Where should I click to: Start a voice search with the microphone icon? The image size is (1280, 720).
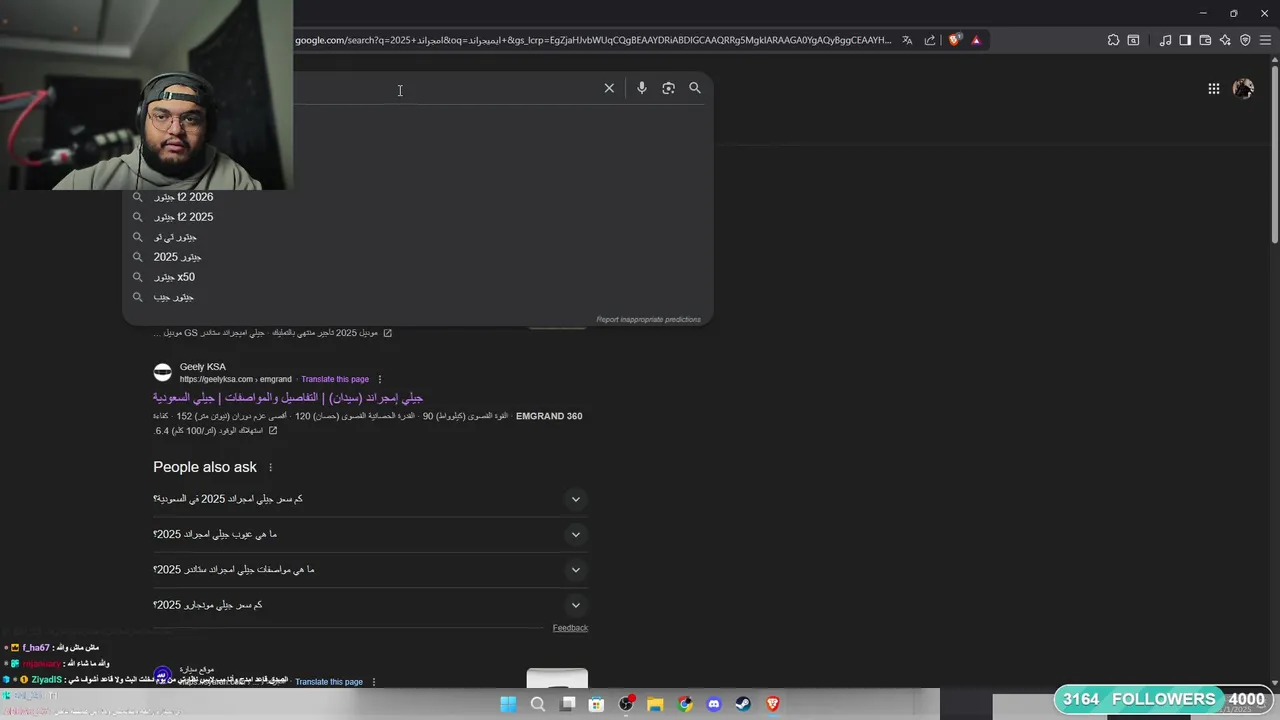tap(642, 88)
